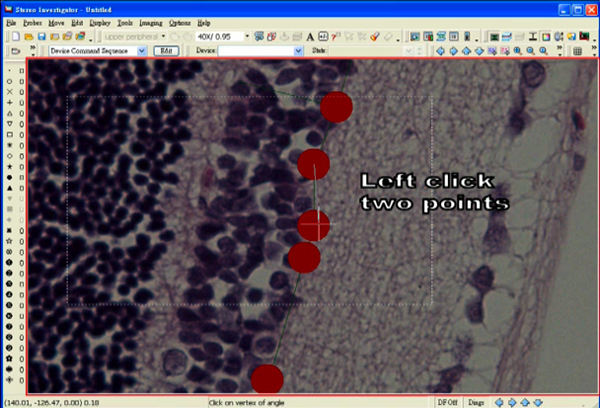Open the Device combo box

coord(298,50)
